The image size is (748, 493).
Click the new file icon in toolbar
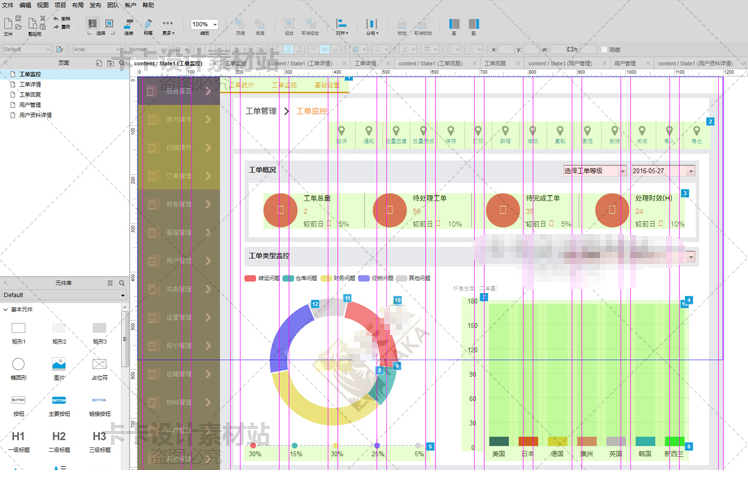[x=8, y=24]
